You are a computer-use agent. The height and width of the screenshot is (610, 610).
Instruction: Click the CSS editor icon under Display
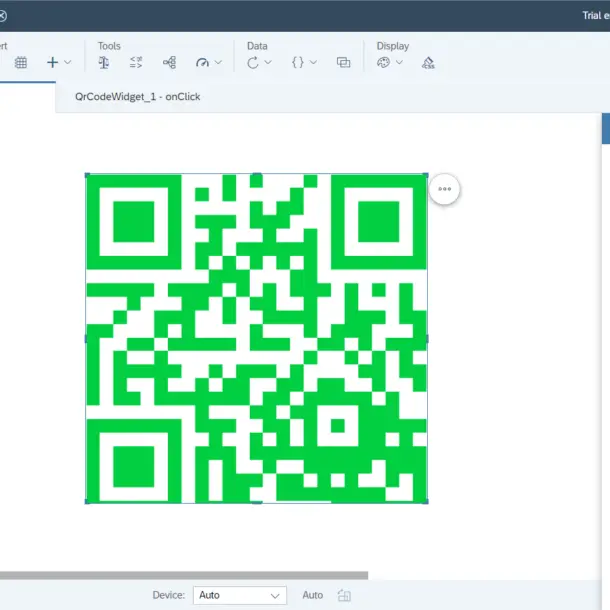pos(428,63)
